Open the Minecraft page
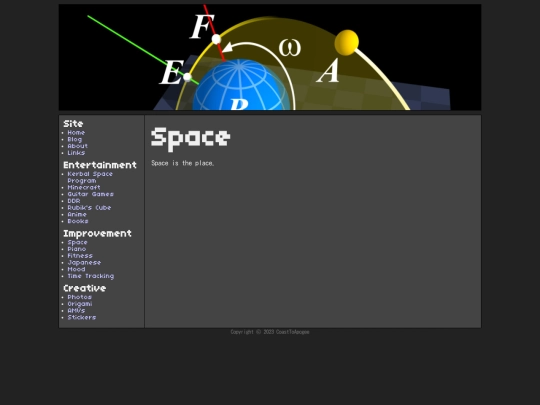The image size is (540, 405). tap(84, 187)
